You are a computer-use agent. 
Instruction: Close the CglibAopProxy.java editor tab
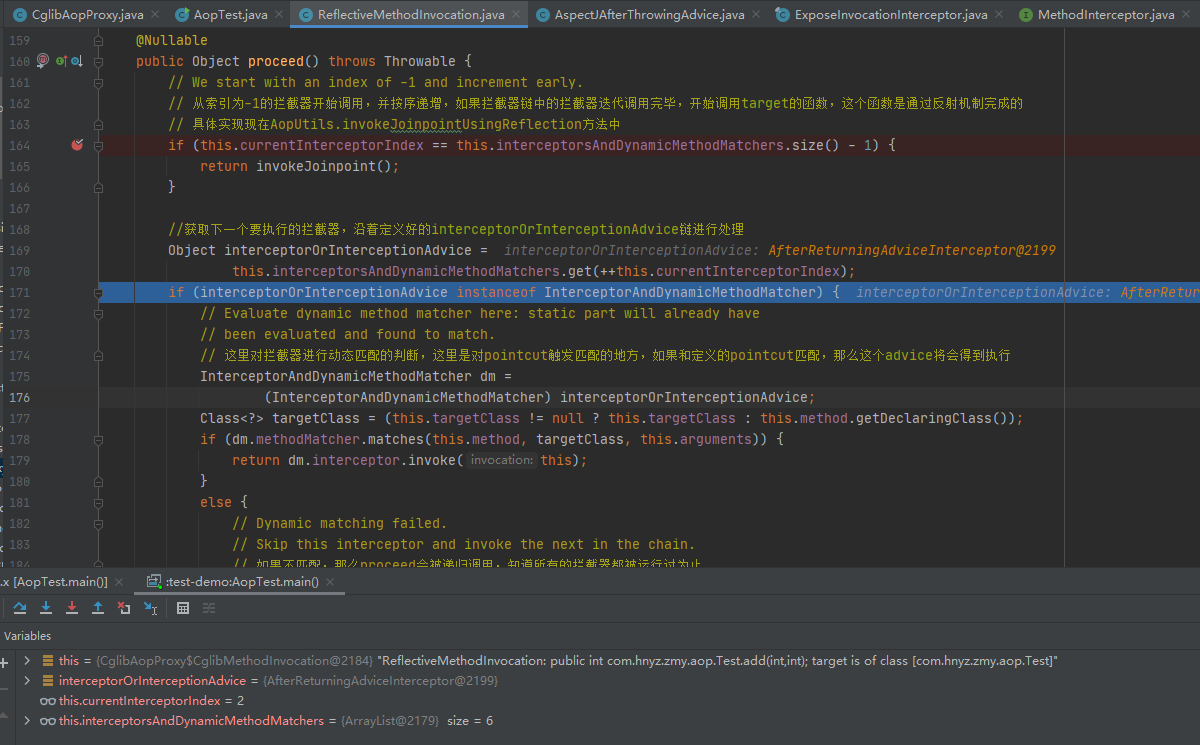[155, 15]
